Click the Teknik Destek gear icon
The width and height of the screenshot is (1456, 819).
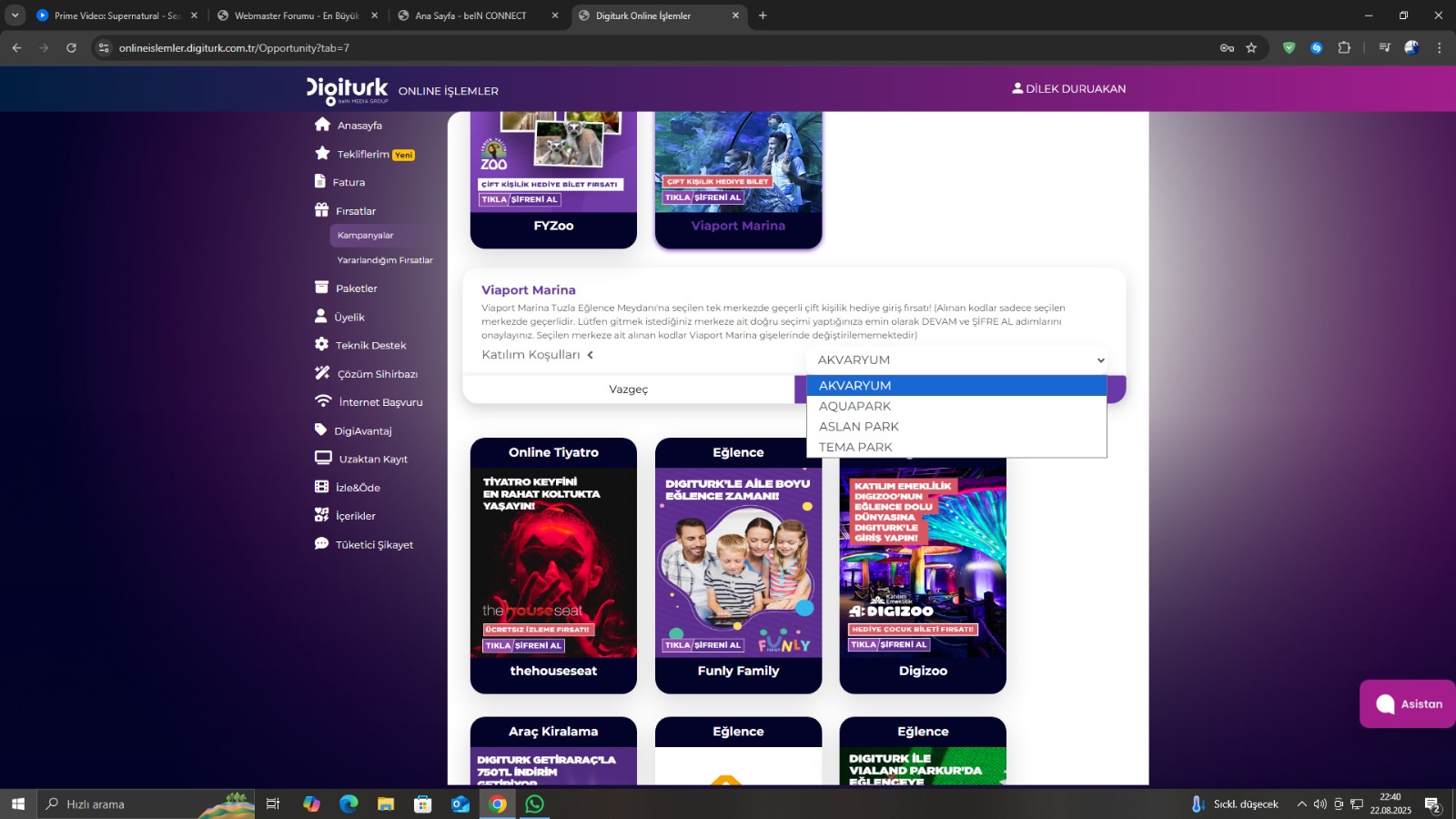click(321, 344)
